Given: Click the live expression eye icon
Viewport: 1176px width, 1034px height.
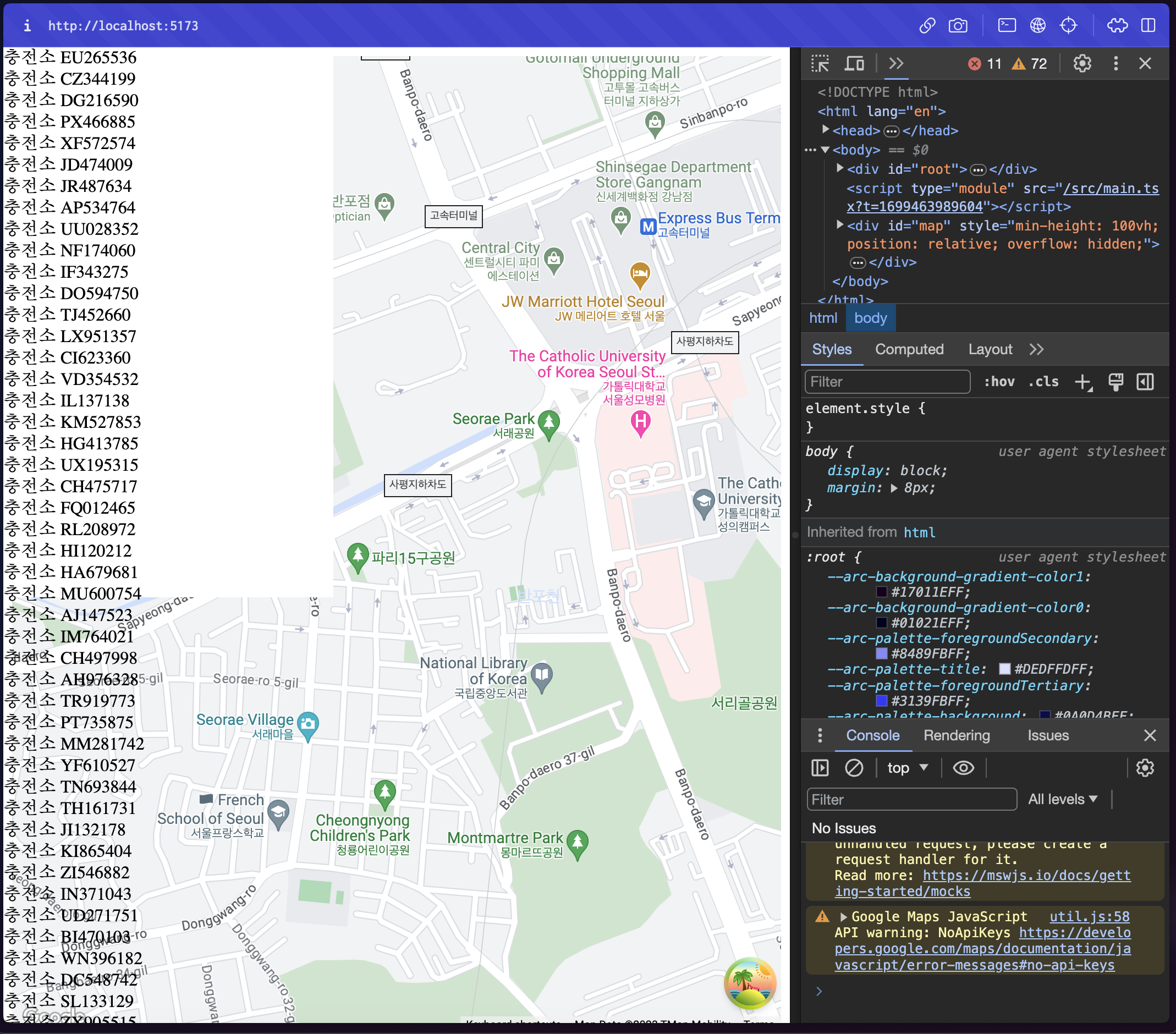Looking at the screenshot, I should tap(963, 768).
